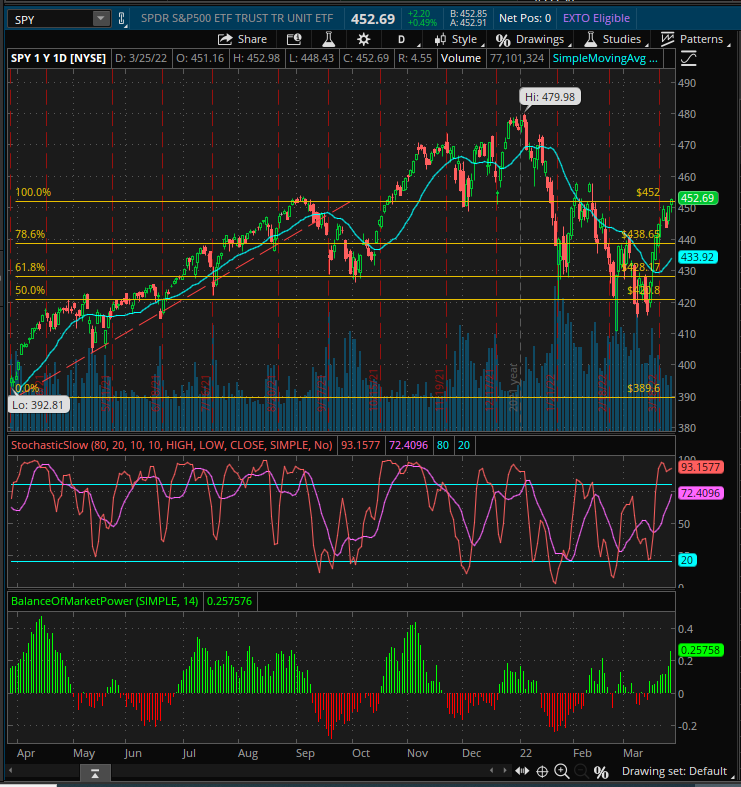Open the Style menu
741x787 pixels.
[x=455, y=39]
